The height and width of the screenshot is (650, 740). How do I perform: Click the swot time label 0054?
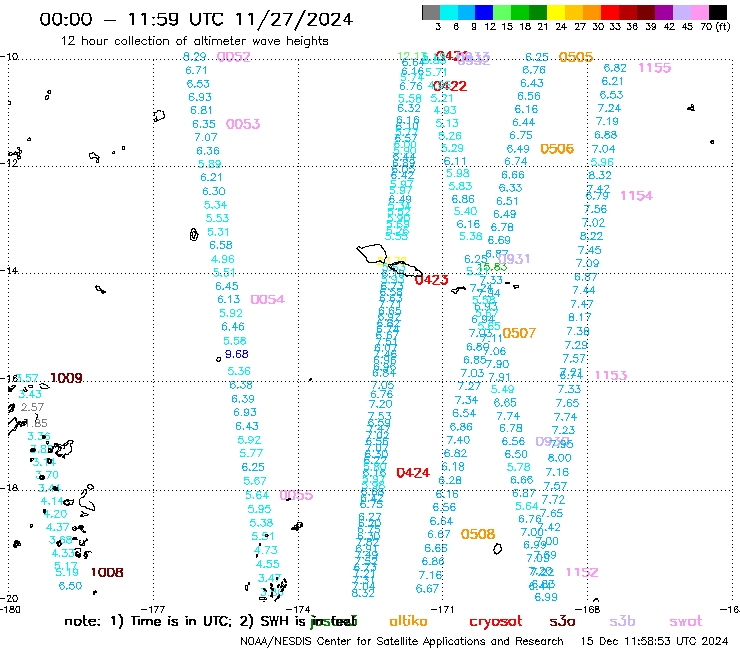pyautogui.click(x=268, y=299)
